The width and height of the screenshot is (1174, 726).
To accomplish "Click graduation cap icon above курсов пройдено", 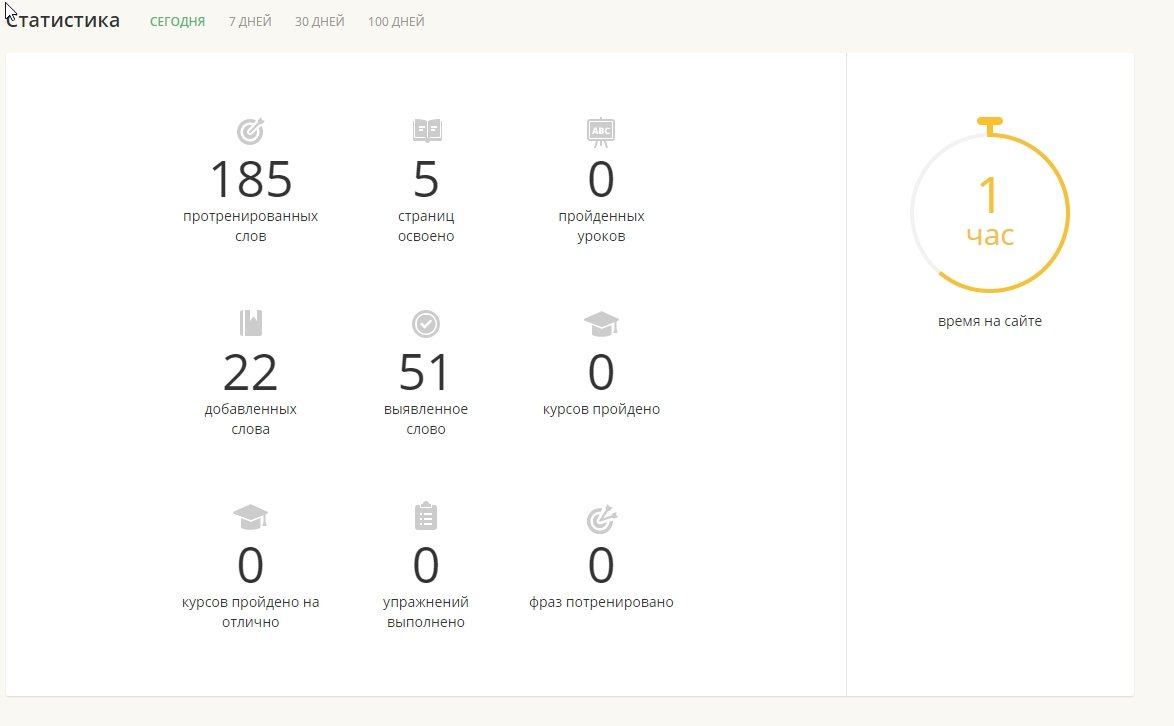I will tap(601, 324).
